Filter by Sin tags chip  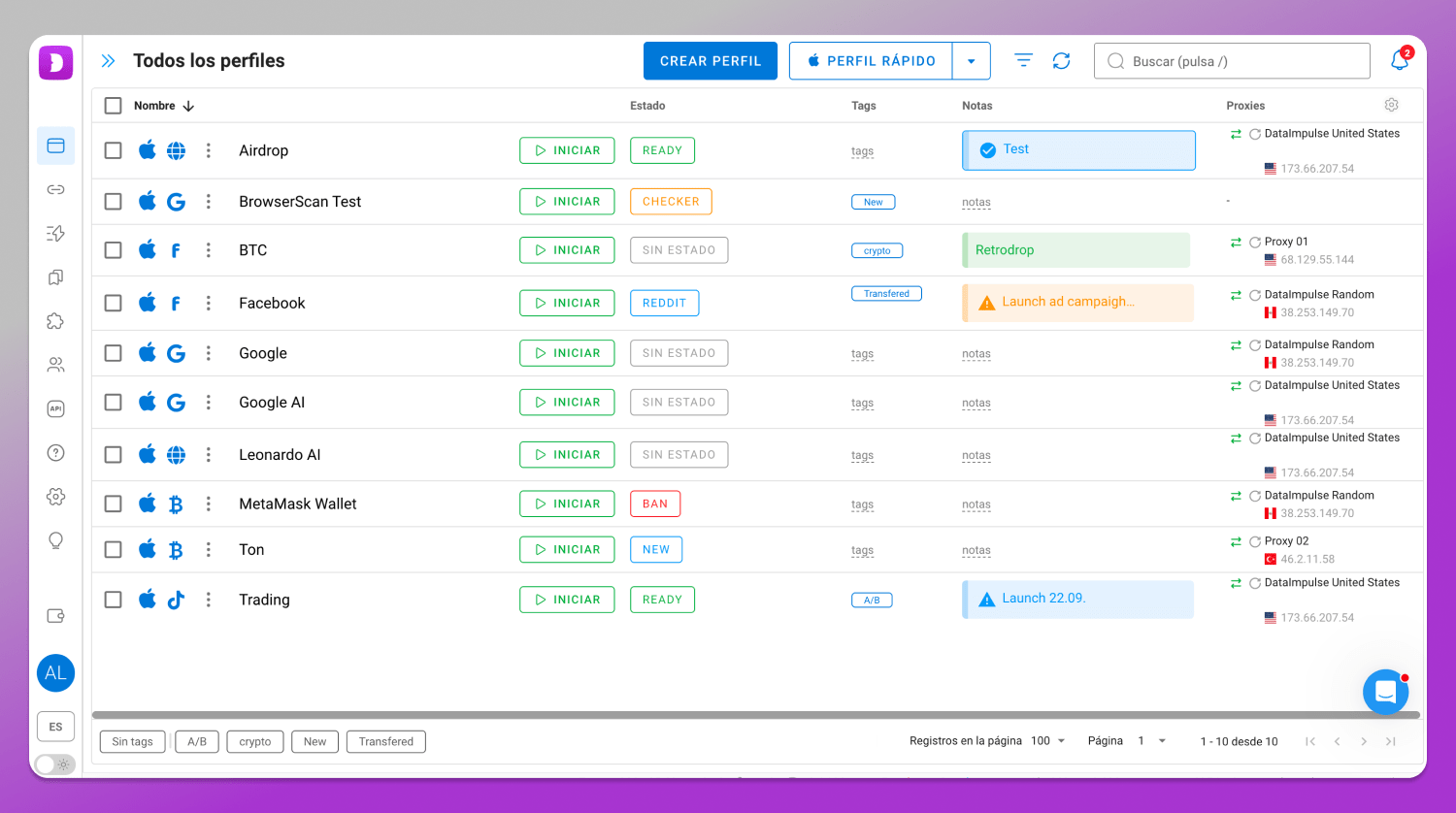[x=132, y=741]
